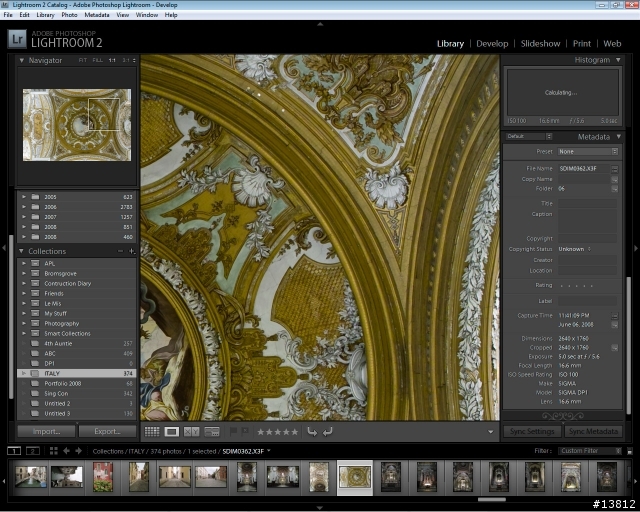Screen dimensions: 640x512
Task: Flag the photo as a pick
Action: point(233,431)
